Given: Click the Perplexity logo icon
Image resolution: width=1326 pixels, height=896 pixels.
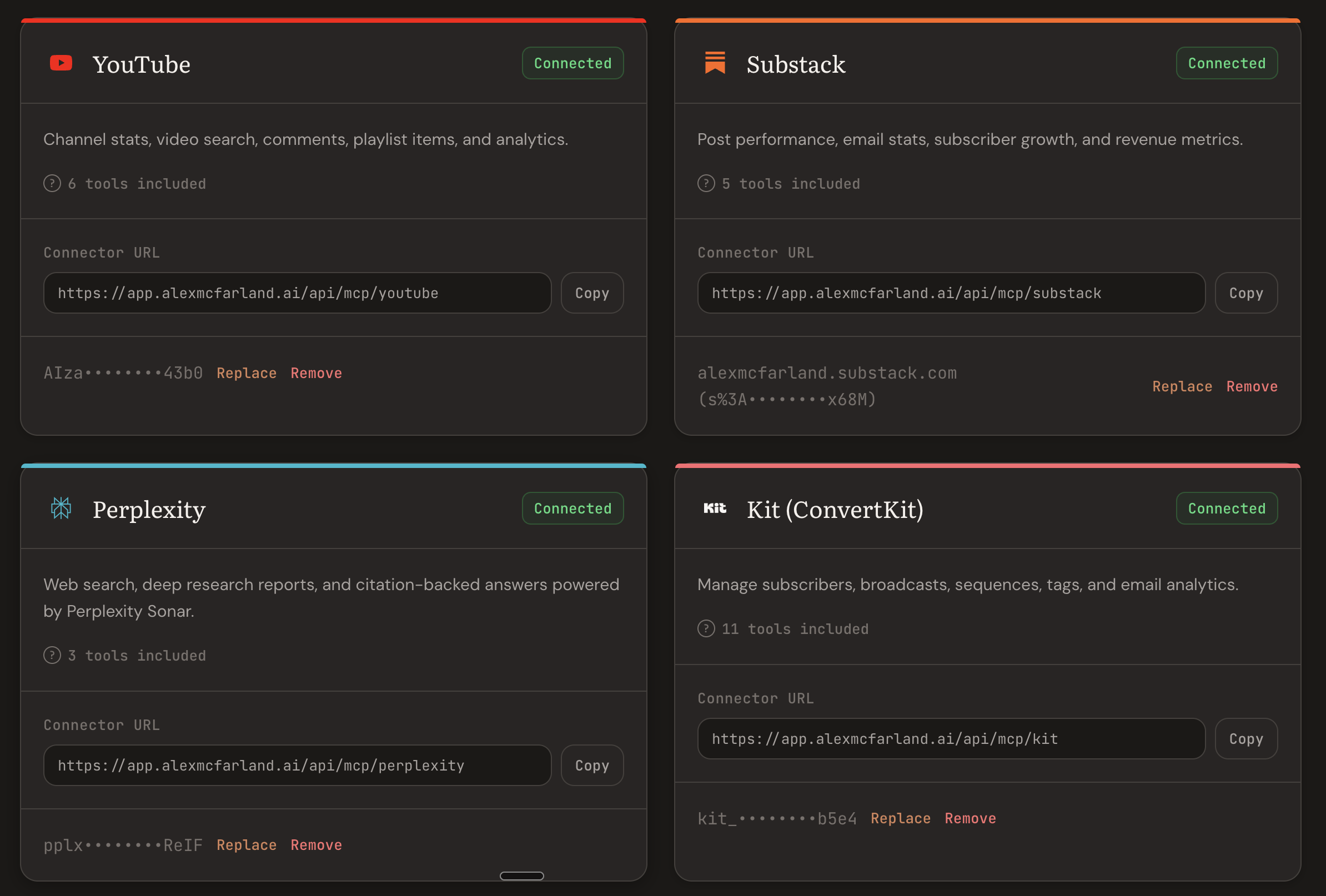Looking at the screenshot, I should 61,508.
